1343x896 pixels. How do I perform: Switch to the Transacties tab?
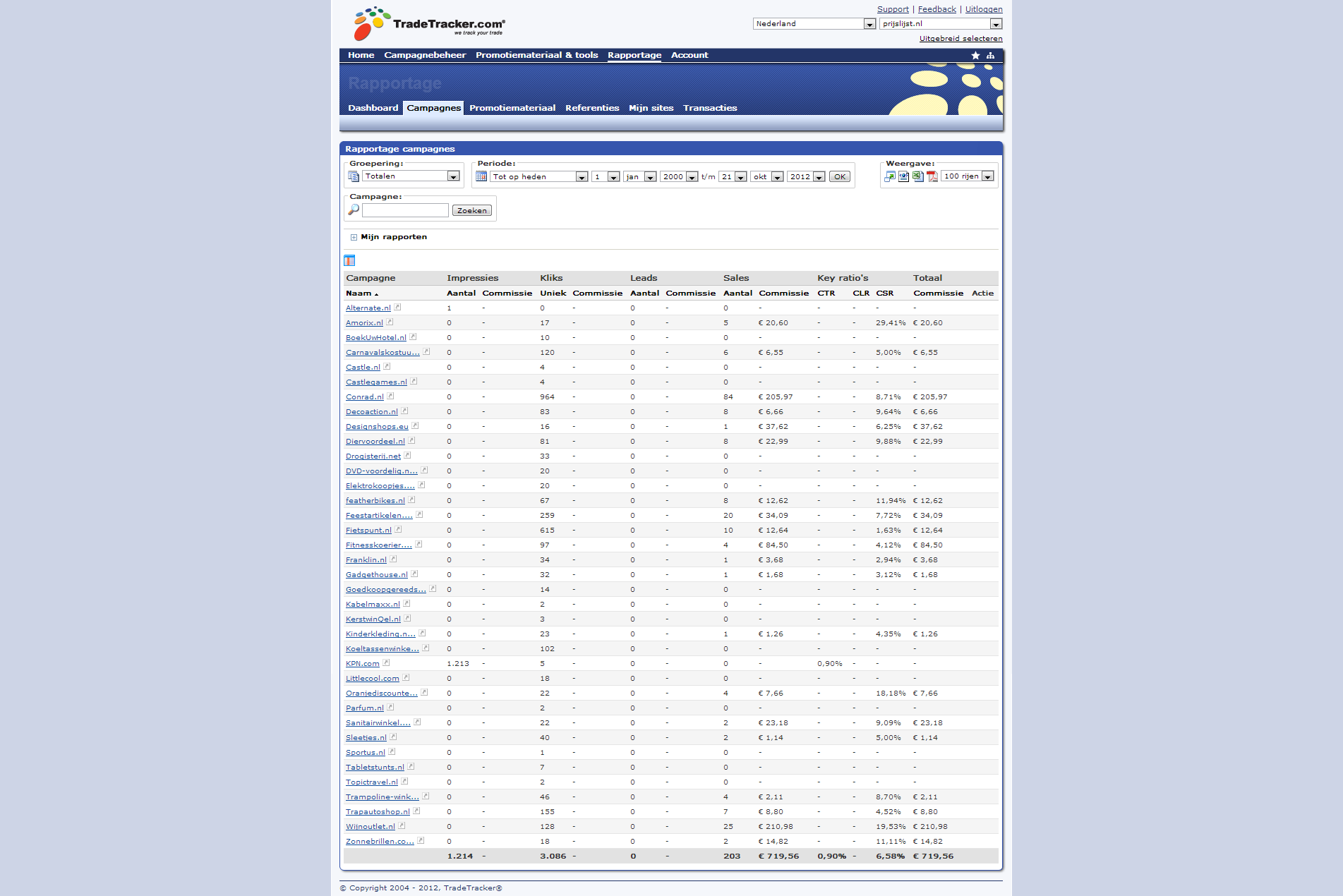pos(710,108)
